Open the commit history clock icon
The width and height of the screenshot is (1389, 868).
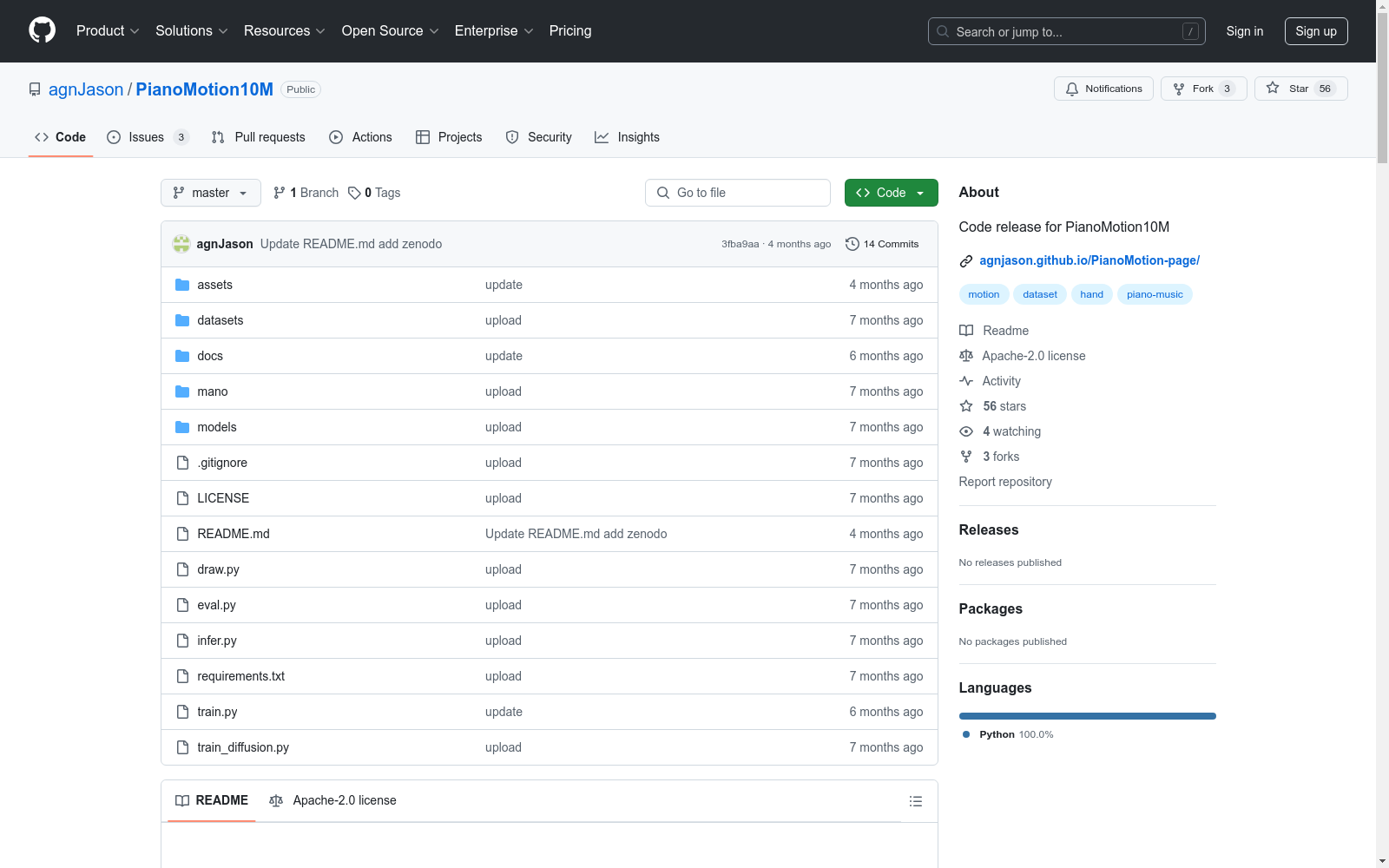pos(852,244)
